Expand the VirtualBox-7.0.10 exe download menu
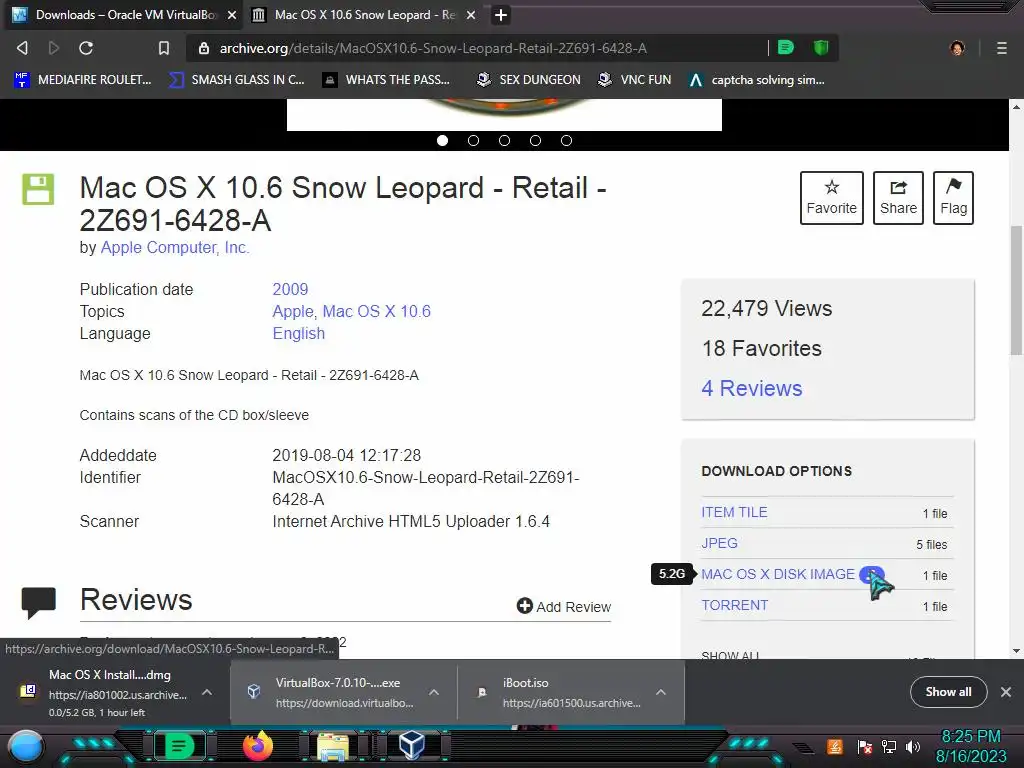The image size is (1024, 768). (x=434, y=692)
